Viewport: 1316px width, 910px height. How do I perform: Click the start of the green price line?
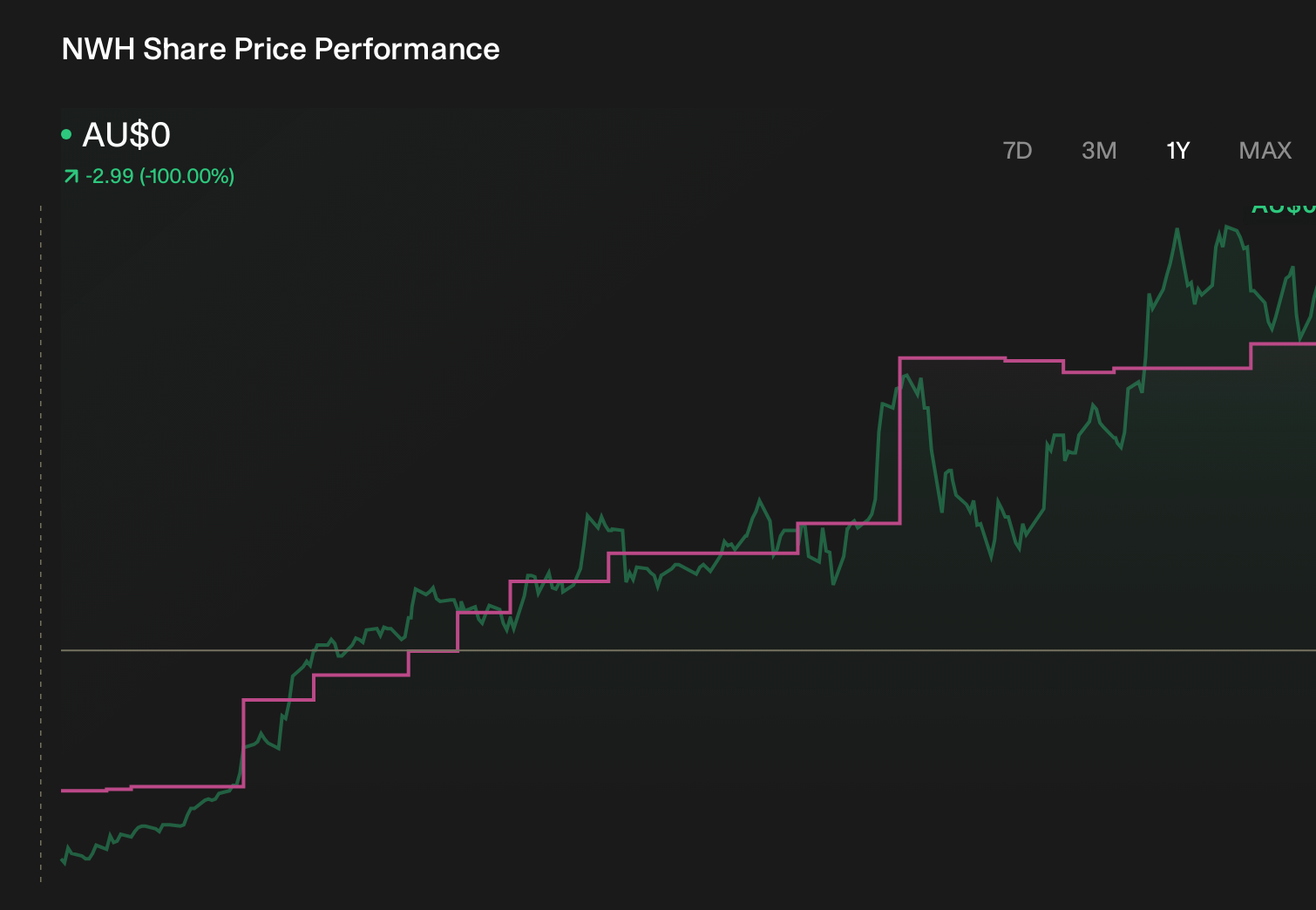click(63, 860)
